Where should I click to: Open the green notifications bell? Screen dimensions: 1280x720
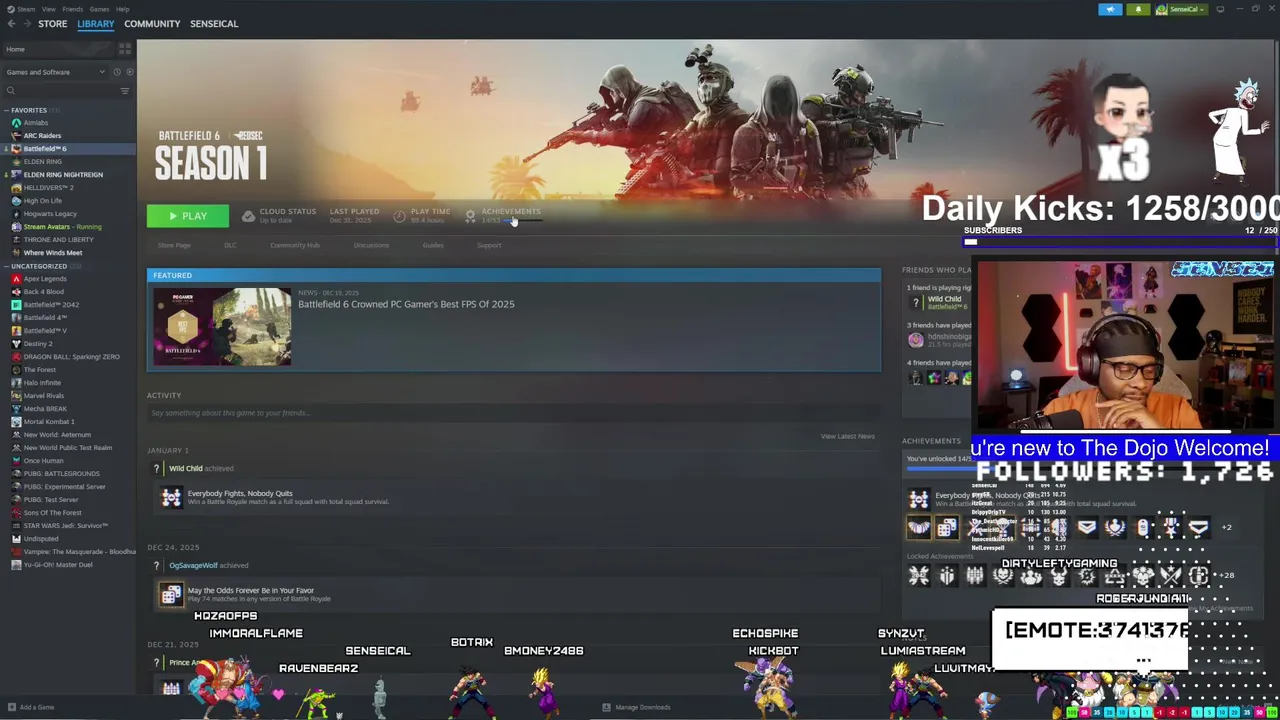(1138, 9)
